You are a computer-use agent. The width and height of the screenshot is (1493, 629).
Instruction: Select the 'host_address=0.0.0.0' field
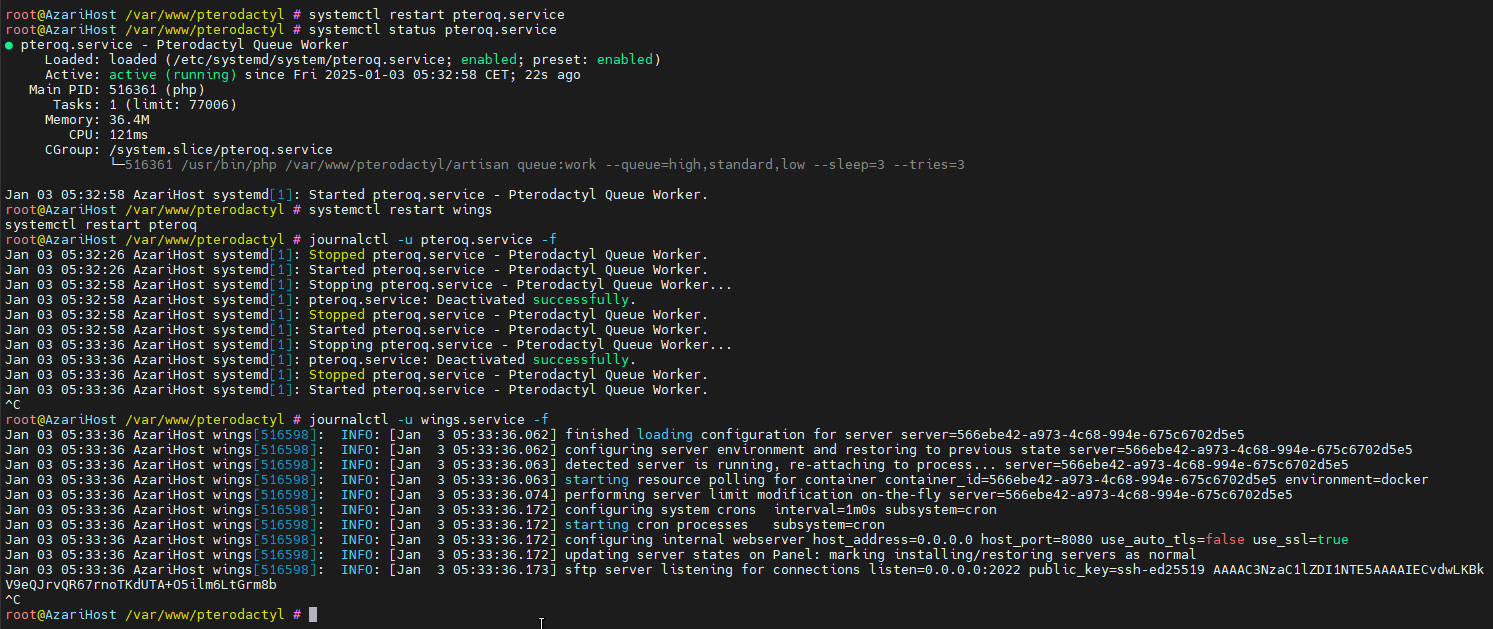click(893, 539)
